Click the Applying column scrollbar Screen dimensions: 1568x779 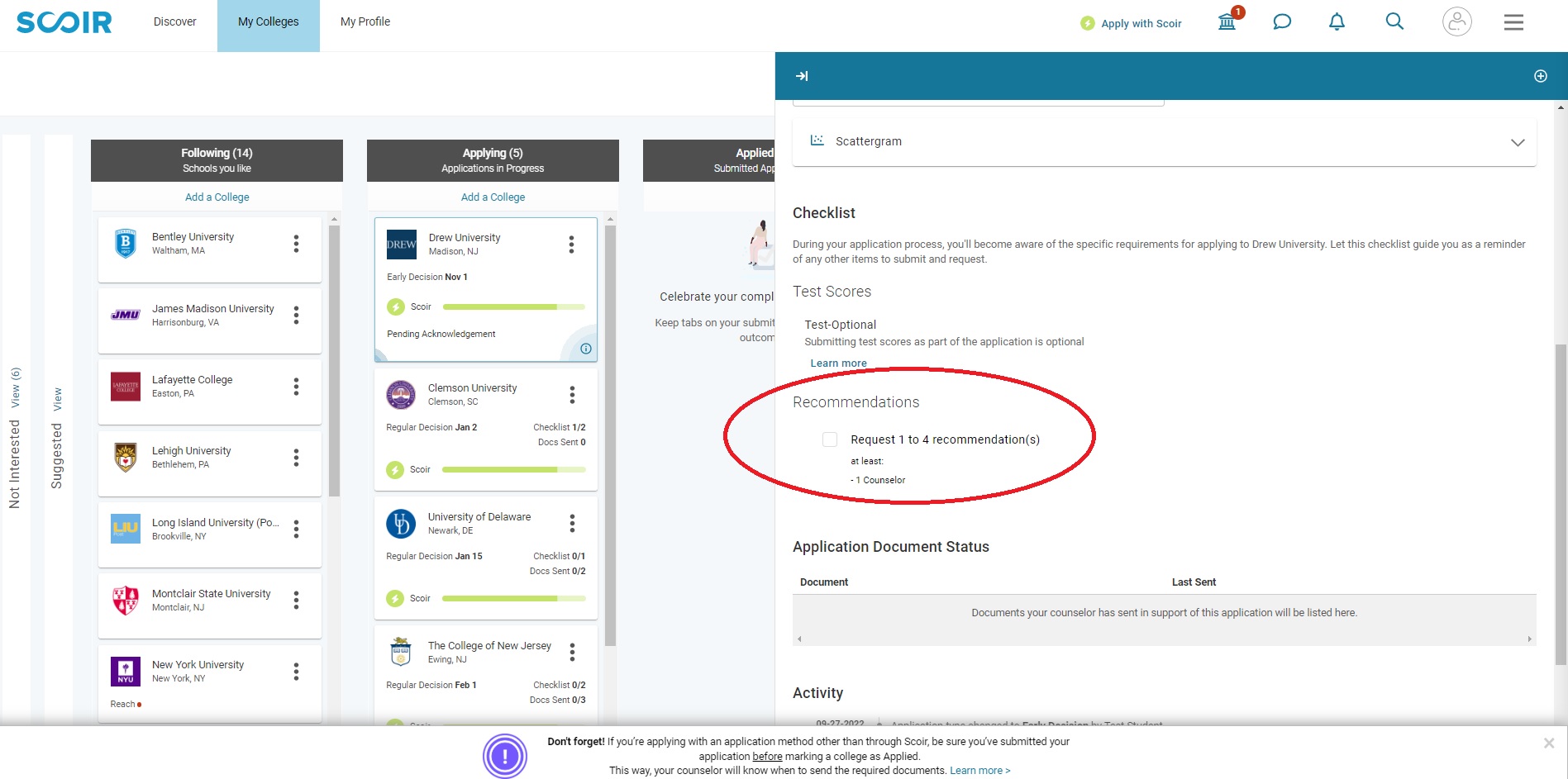pos(610,435)
